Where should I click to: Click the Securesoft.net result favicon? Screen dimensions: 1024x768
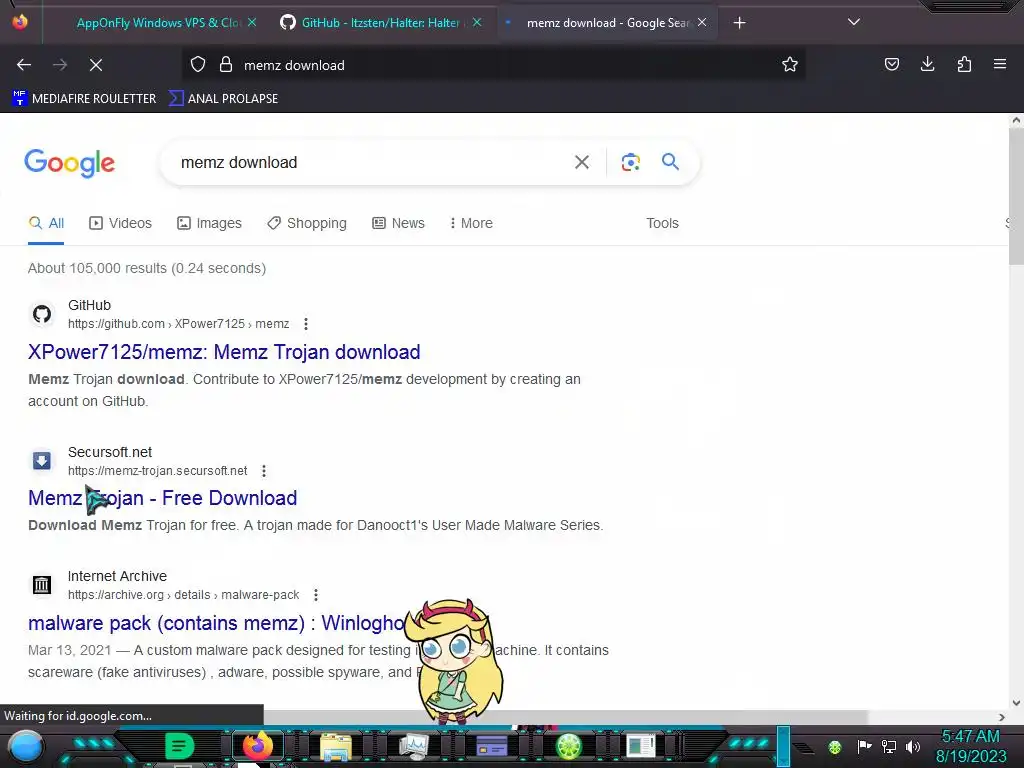click(x=42, y=461)
